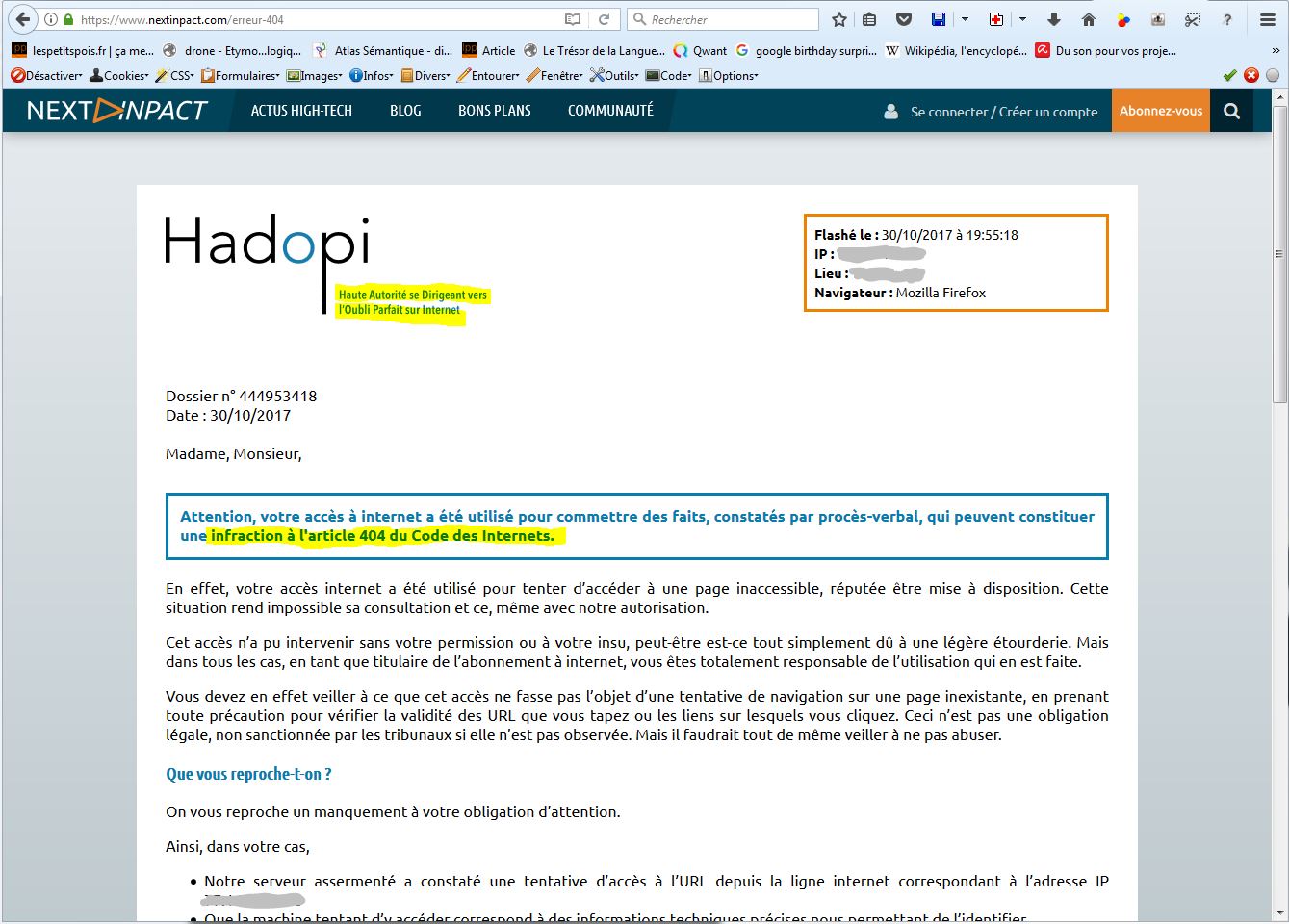Open the Outils dropdown menu

click(615, 75)
